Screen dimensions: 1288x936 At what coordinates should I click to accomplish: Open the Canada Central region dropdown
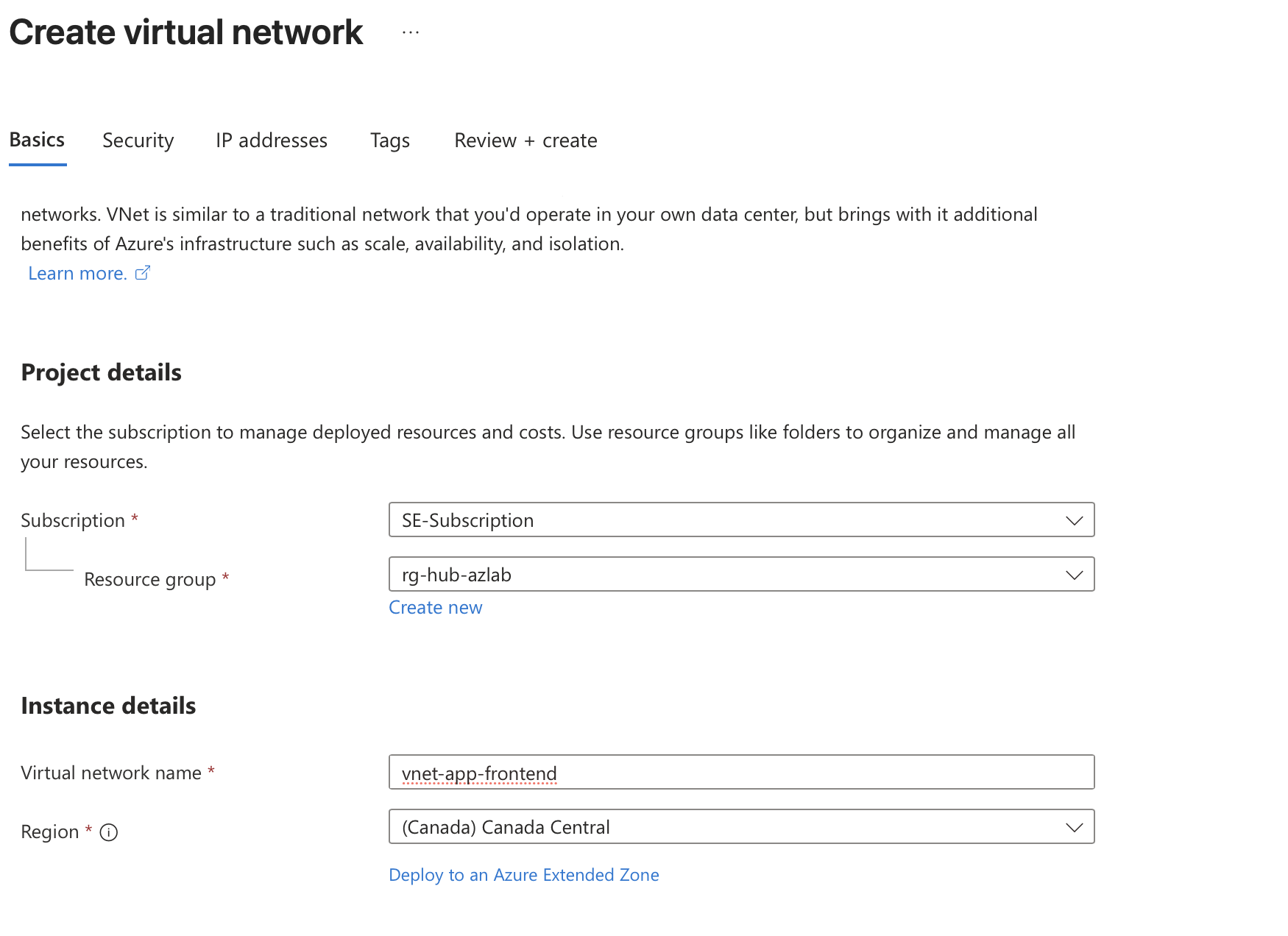[x=741, y=826]
